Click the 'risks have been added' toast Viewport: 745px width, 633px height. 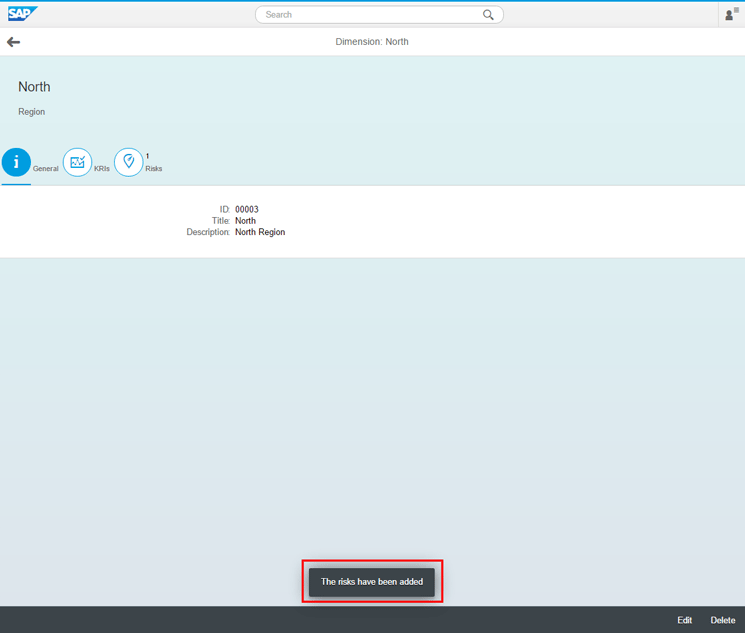[372, 582]
